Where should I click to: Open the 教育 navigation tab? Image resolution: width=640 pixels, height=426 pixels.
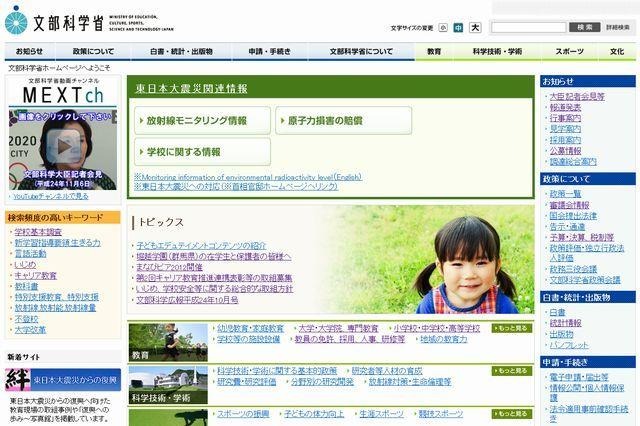(434, 51)
